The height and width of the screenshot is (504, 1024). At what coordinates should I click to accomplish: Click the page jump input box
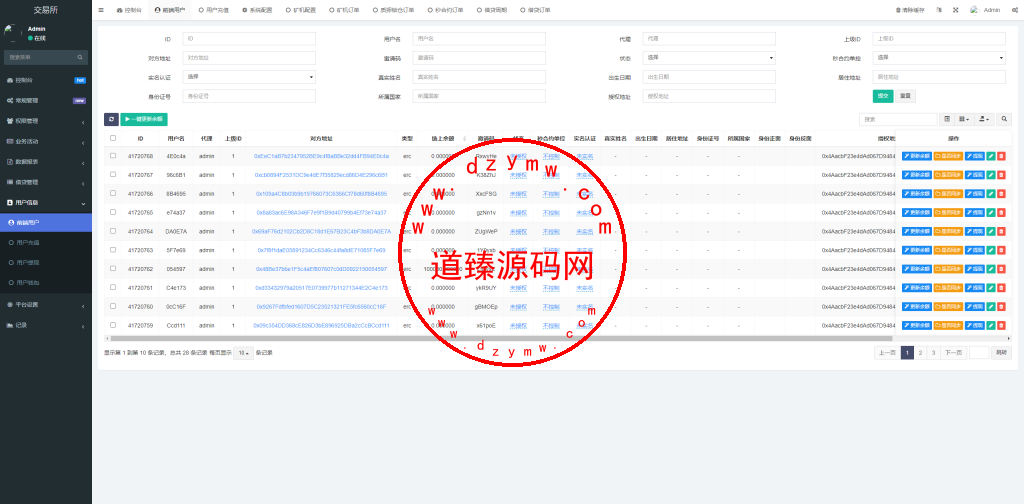pyautogui.click(x=979, y=353)
